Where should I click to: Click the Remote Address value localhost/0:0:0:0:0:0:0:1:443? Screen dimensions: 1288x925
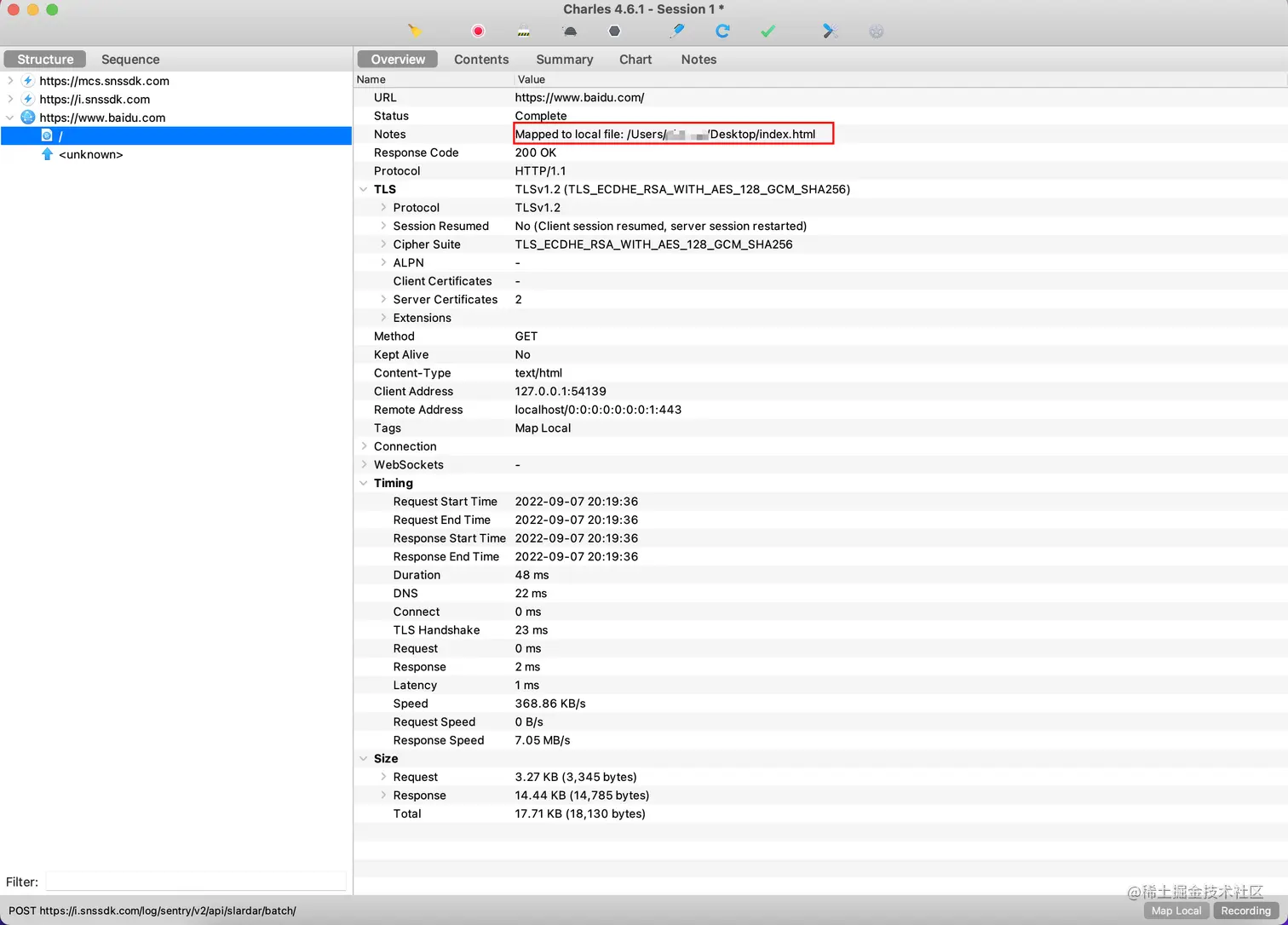pos(598,410)
